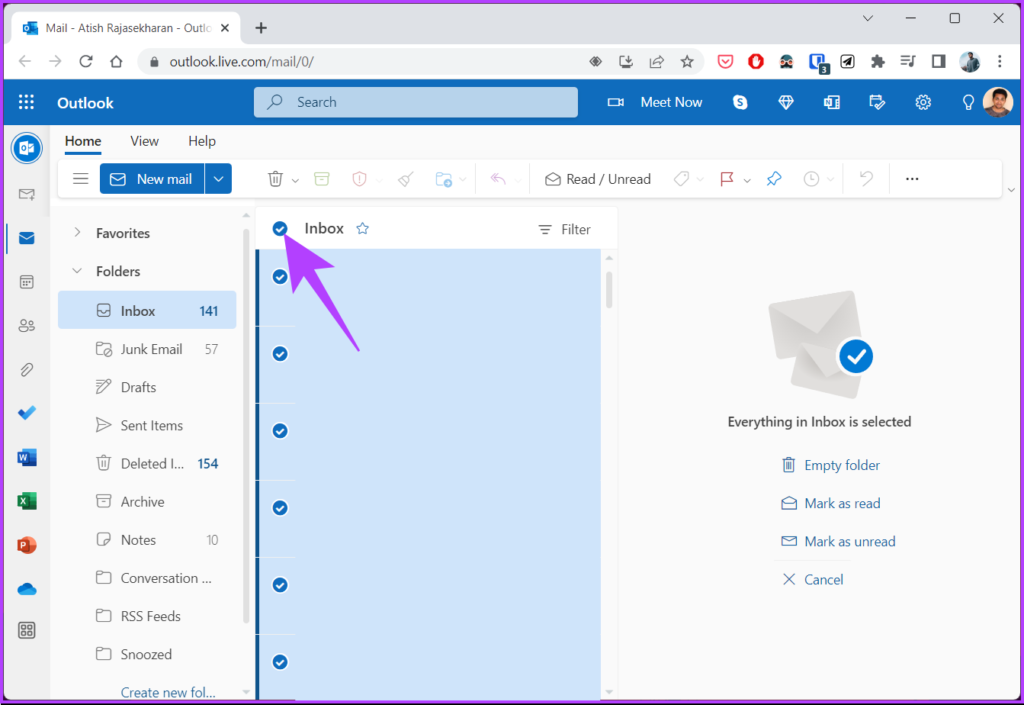Launch Word from the left rail
The width and height of the screenshot is (1024, 705).
click(27, 458)
